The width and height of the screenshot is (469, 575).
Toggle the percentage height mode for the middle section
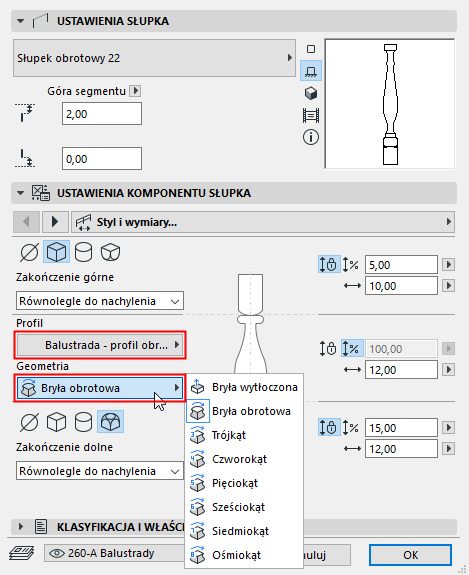click(352, 348)
